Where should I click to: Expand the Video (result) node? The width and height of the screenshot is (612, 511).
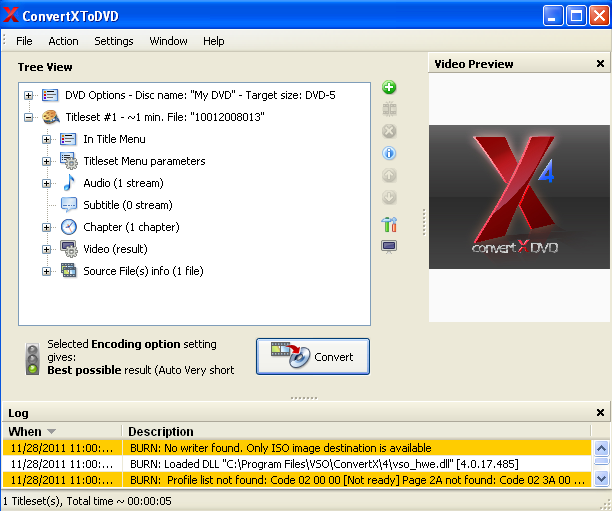click(46, 249)
